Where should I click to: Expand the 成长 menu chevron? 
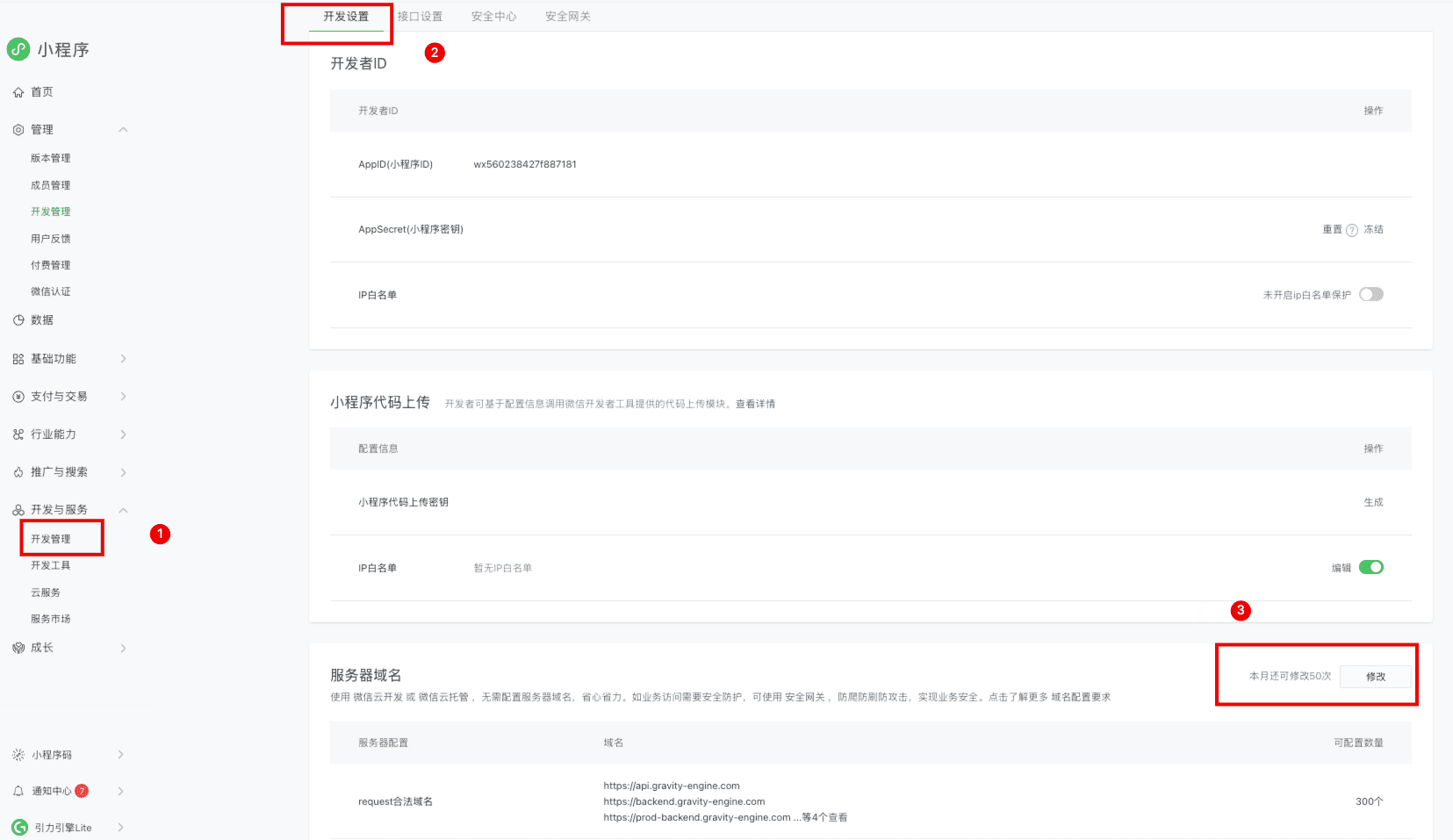123,648
